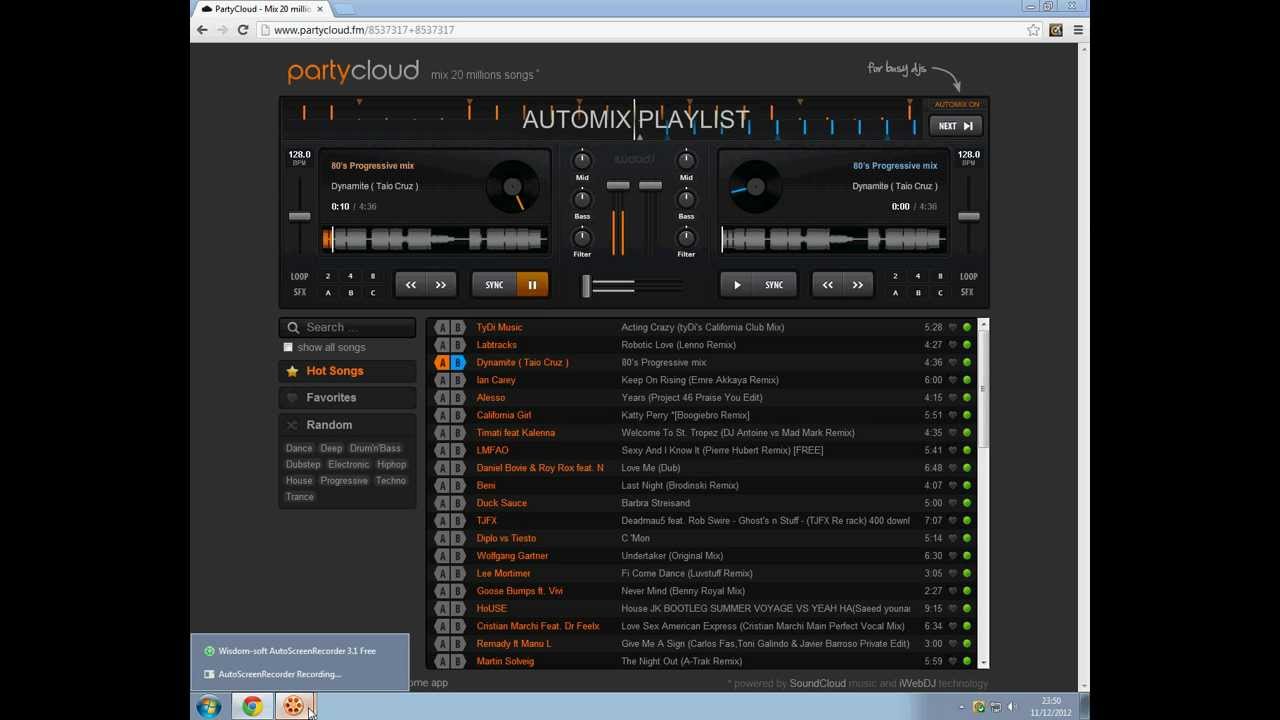The width and height of the screenshot is (1280, 720).
Task: Open the SoundCloud link
Action: (x=818, y=683)
